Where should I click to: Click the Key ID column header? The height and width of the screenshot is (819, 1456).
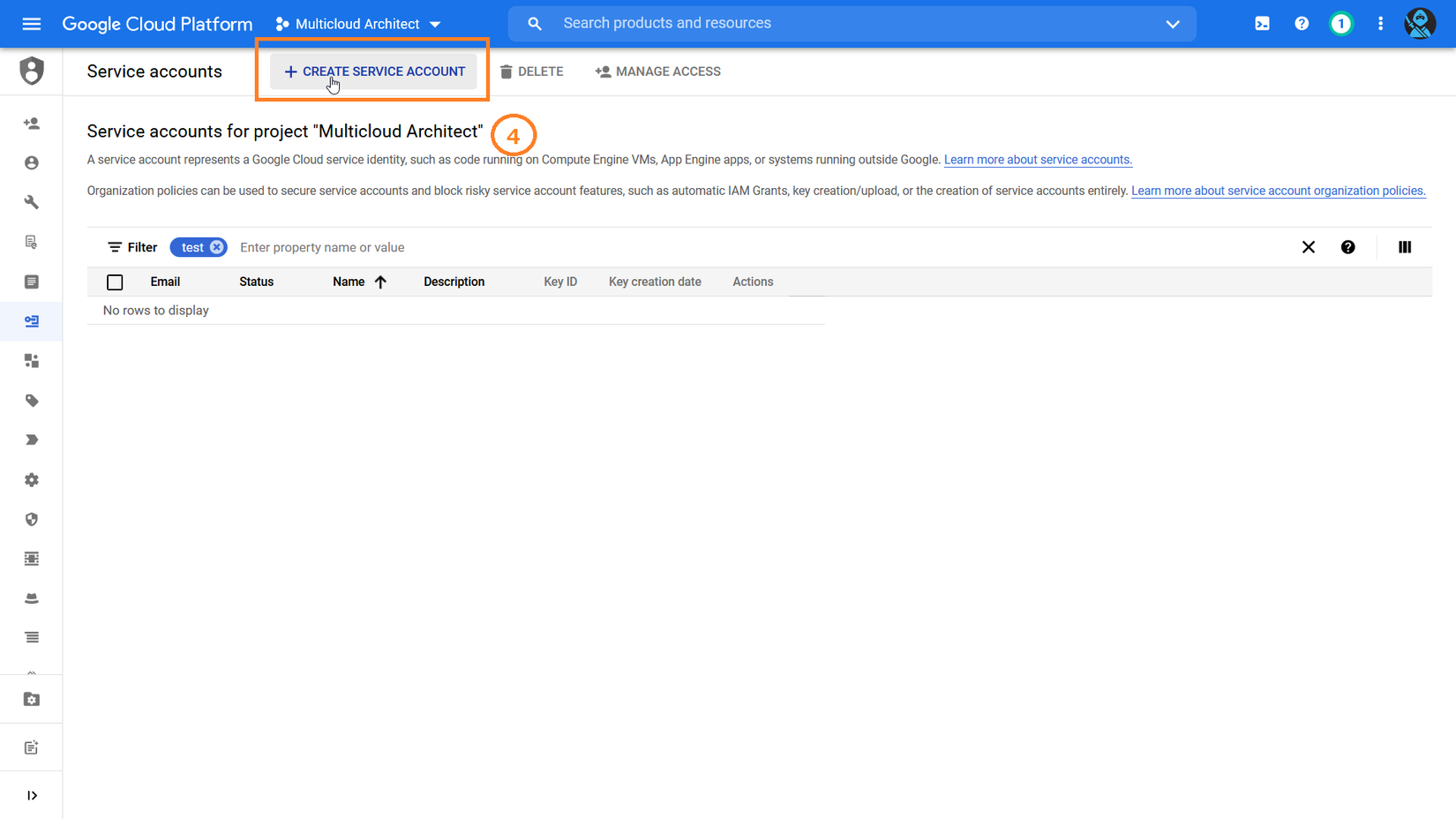[x=560, y=282]
